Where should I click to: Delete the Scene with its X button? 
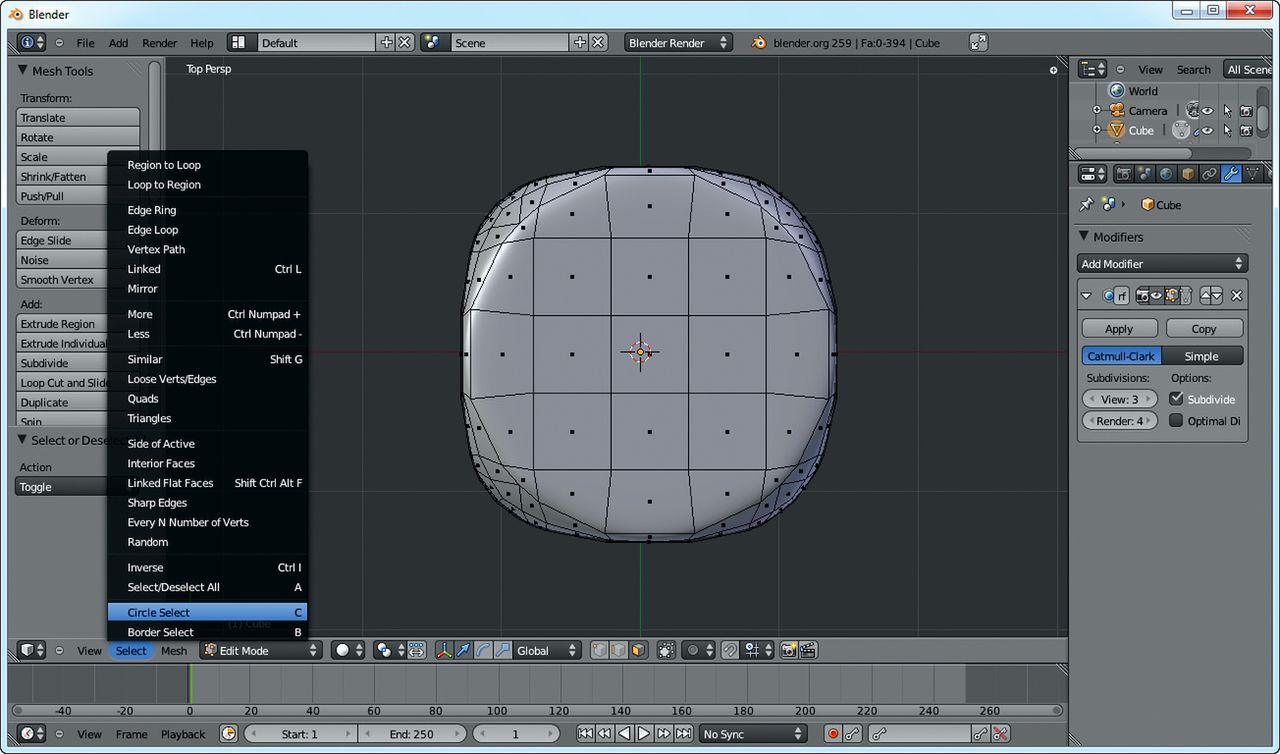click(x=598, y=43)
